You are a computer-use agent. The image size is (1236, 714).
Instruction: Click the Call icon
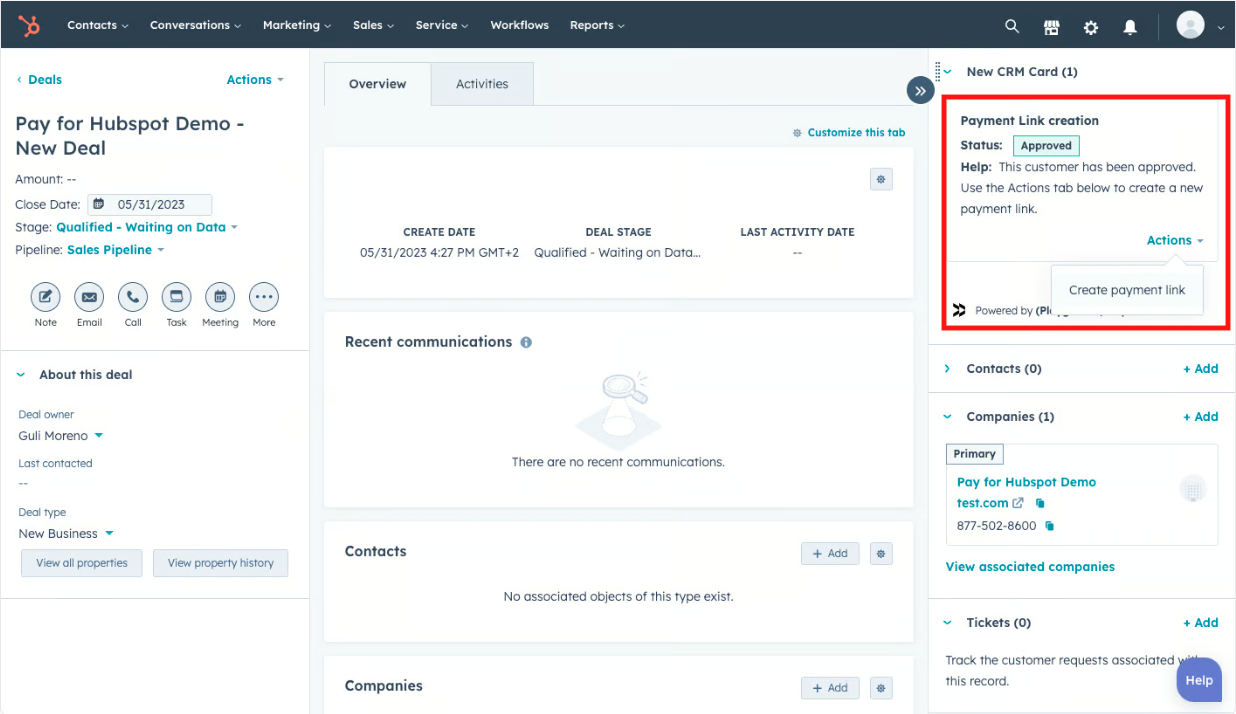(x=133, y=297)
